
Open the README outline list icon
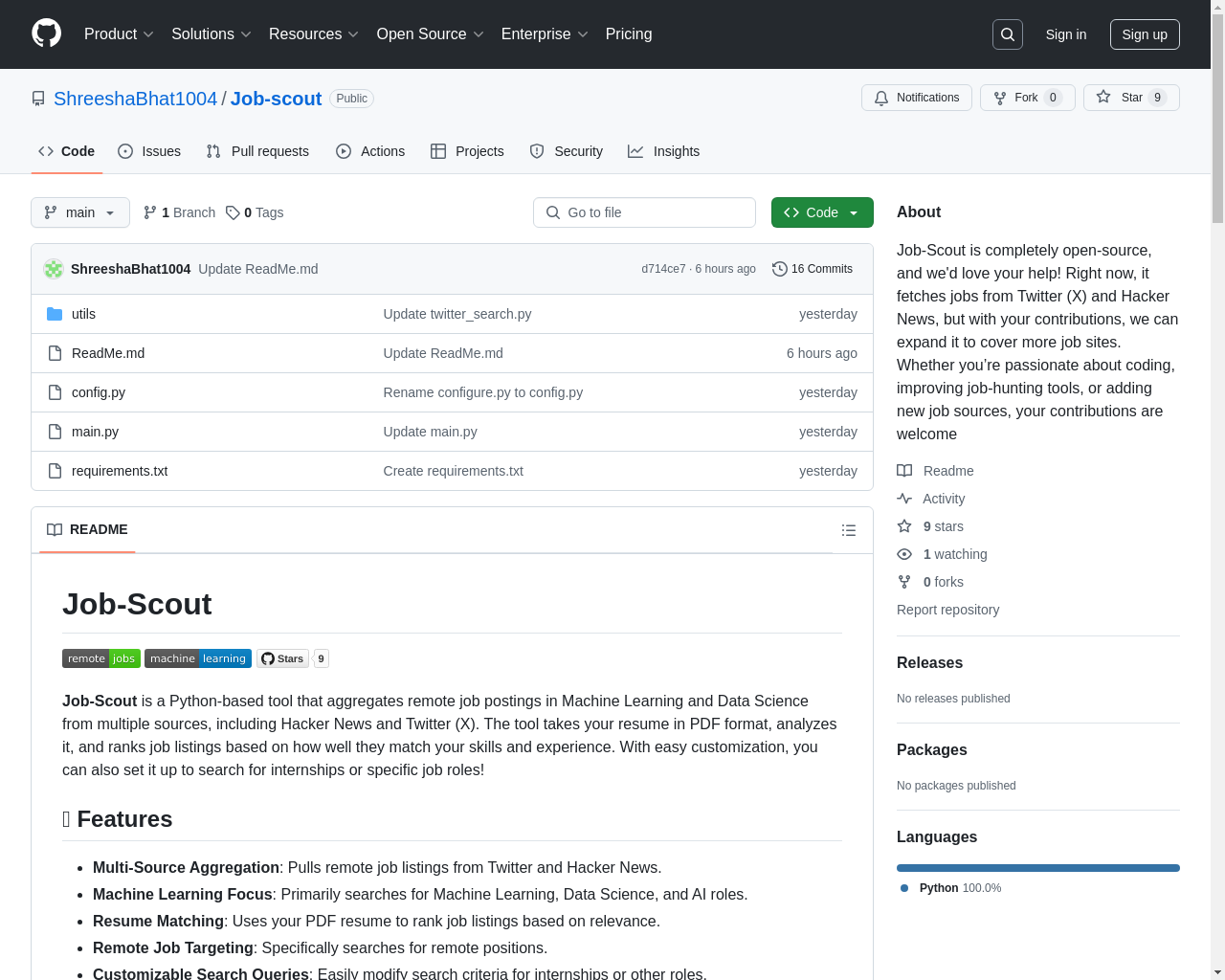[x=849, y=530]
